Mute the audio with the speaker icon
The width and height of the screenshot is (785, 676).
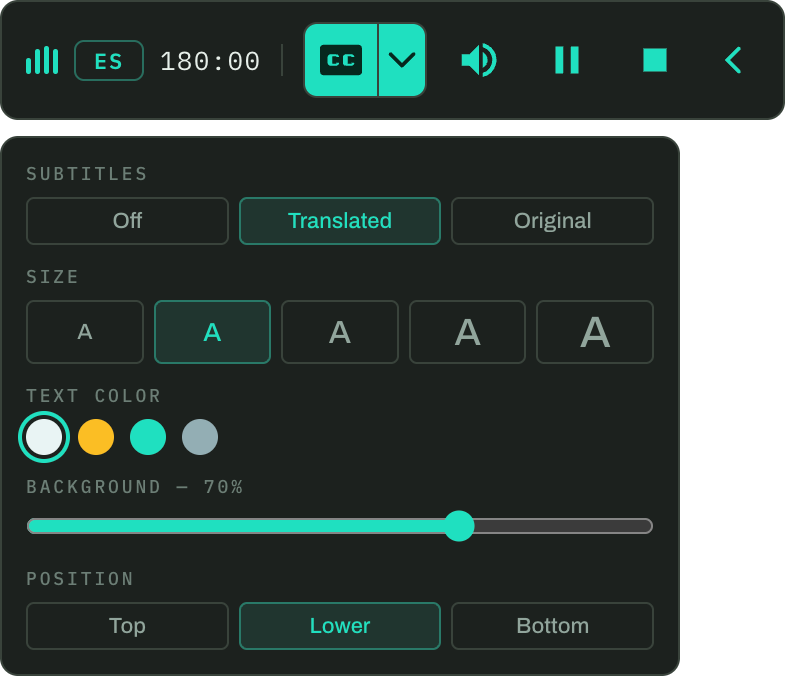click(479, 60)
